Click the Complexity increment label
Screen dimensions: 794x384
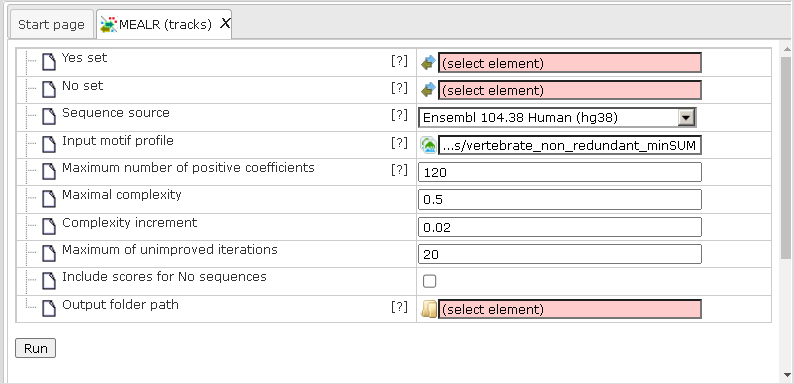pyautogui.click(x=129, y=223)
